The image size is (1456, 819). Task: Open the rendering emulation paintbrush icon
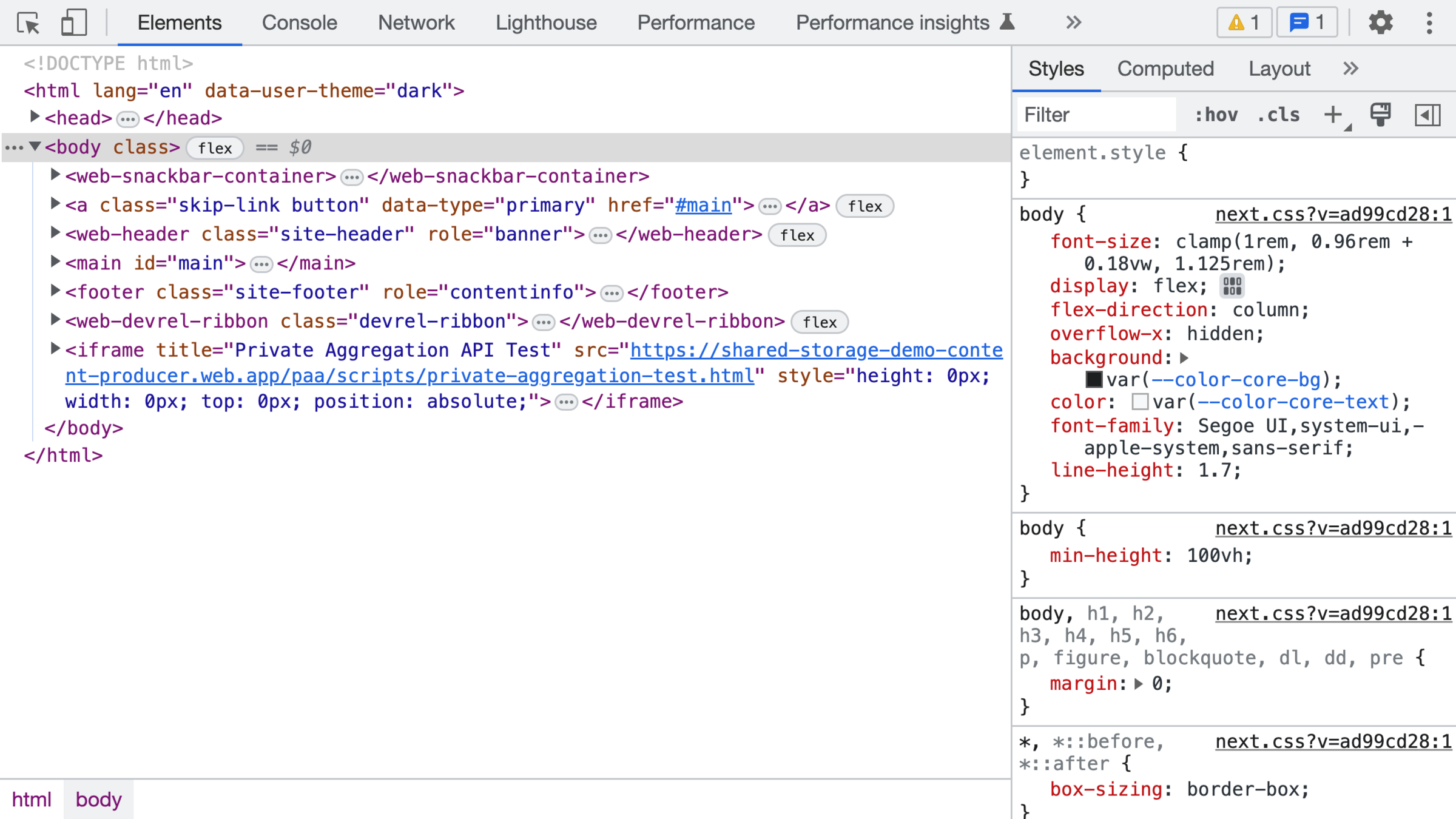(1380, 115)
